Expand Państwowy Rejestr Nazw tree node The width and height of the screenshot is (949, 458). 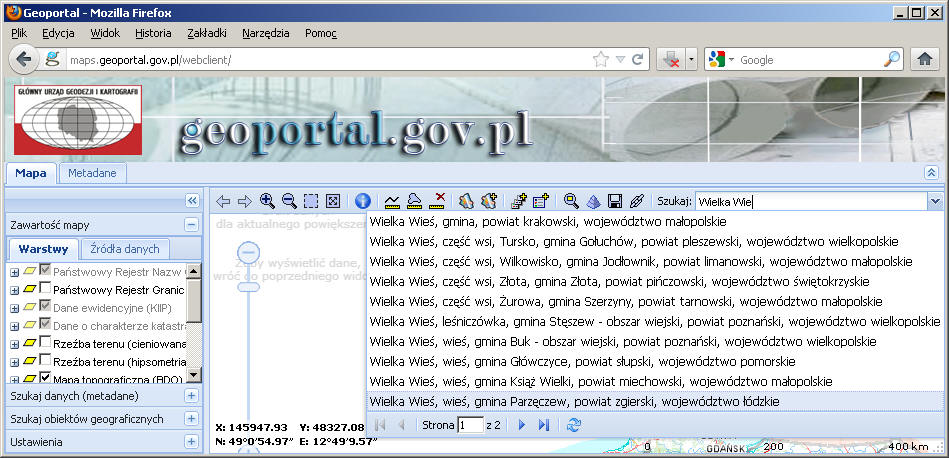pyautogui.click(x=15, y=272)
